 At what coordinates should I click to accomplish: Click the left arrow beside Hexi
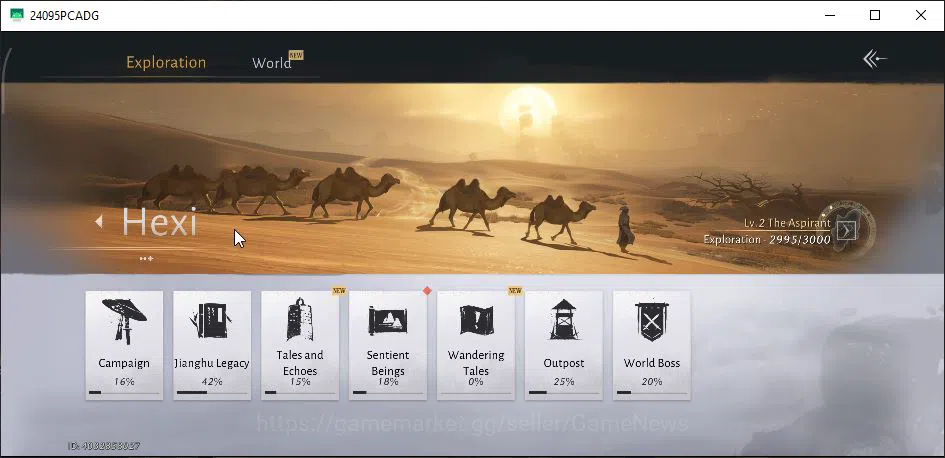[99, 222]
